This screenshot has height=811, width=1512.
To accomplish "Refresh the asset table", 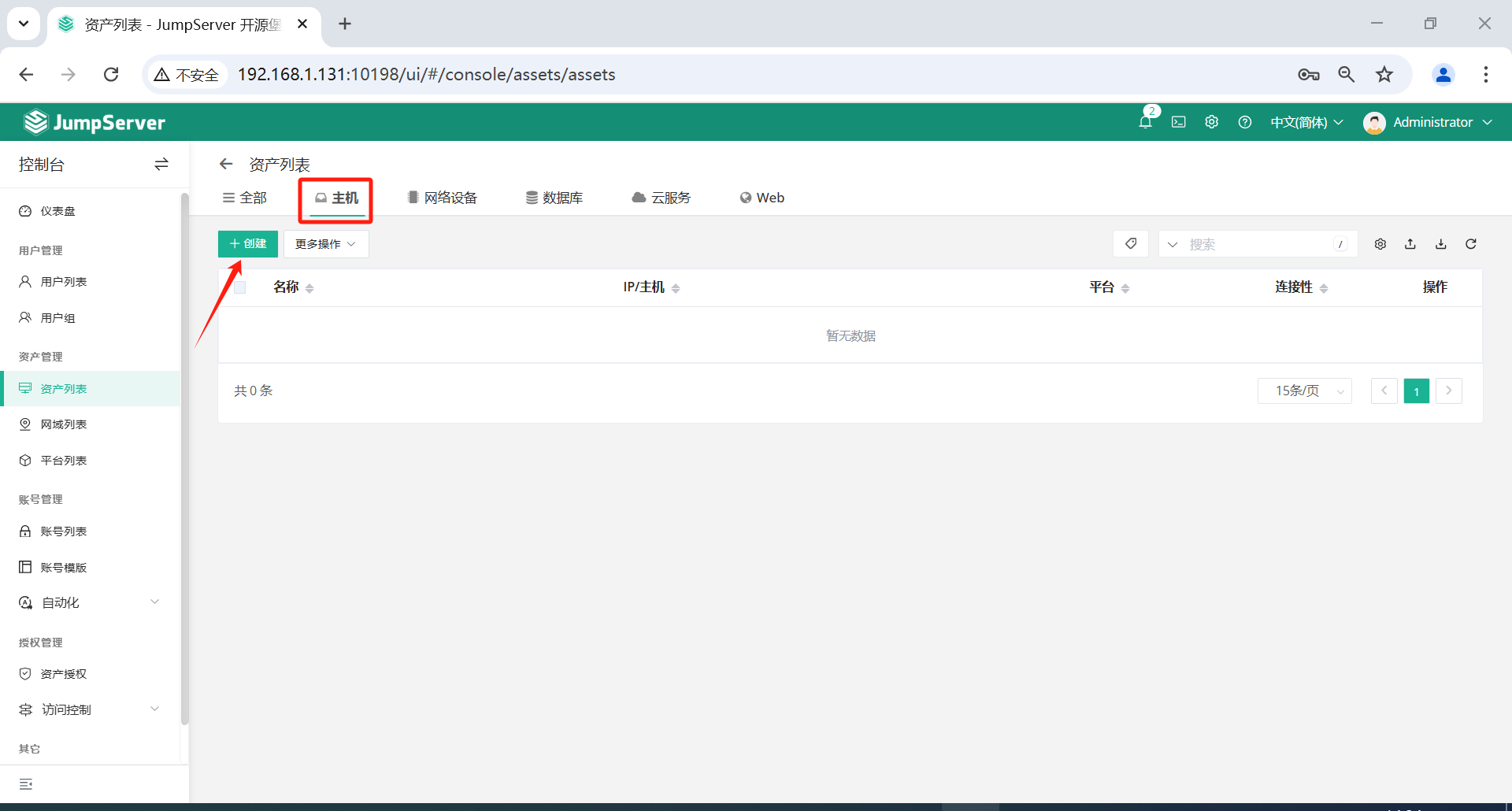I will [x=1471, y=244].
